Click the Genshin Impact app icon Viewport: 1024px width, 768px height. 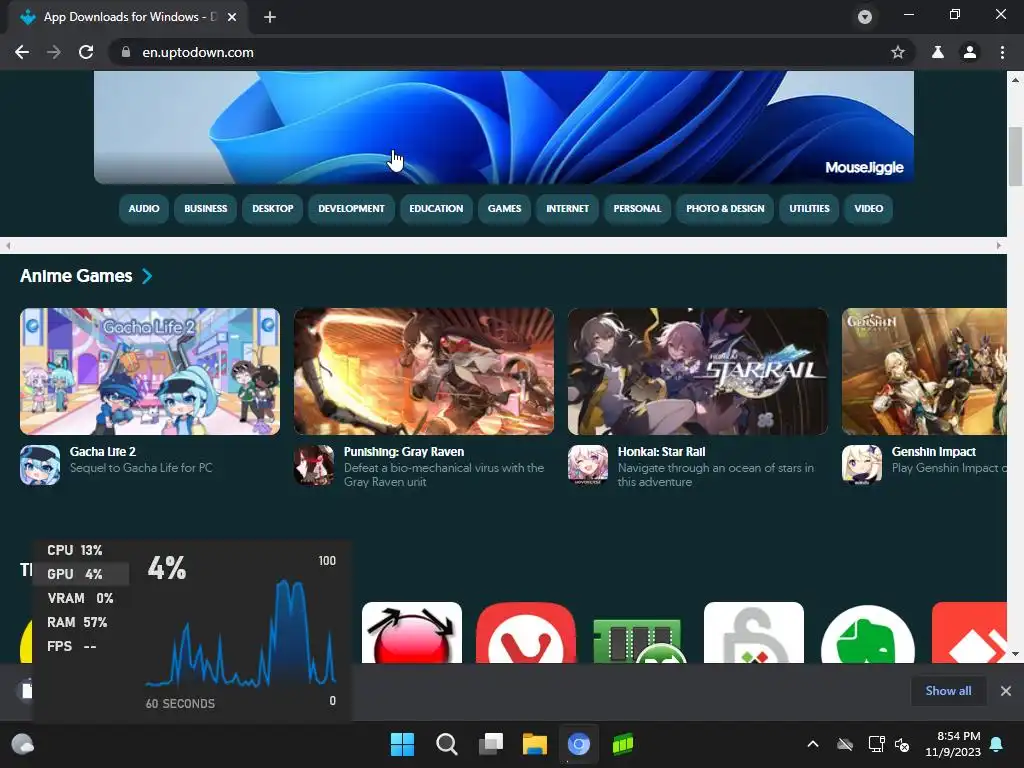[862, 465]
